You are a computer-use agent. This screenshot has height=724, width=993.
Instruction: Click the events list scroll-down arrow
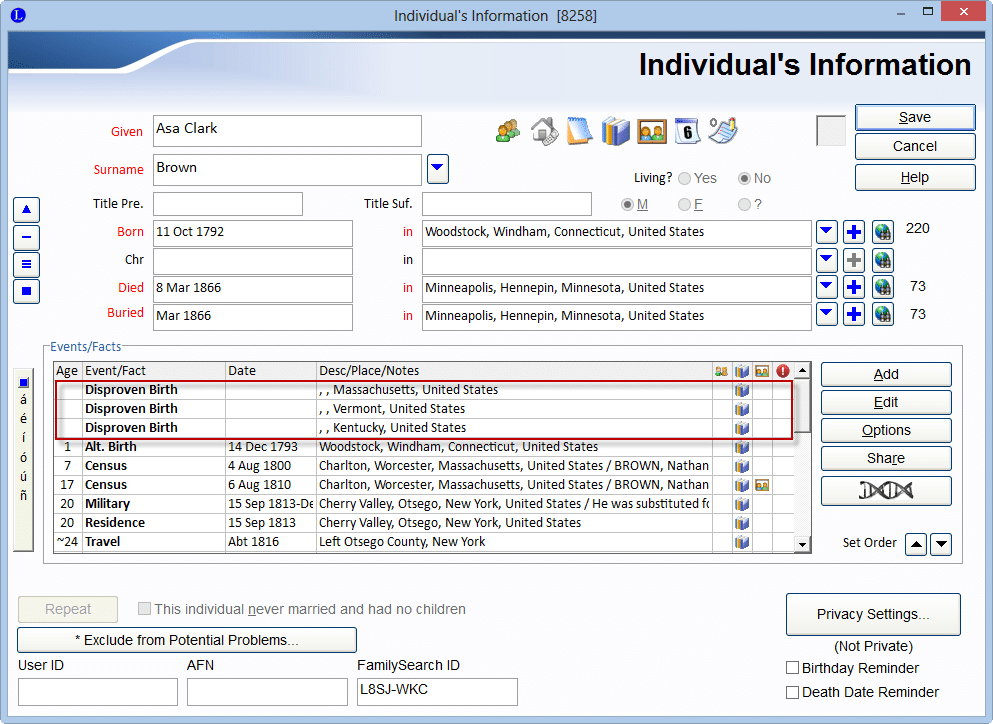click(x=802, y=545)
